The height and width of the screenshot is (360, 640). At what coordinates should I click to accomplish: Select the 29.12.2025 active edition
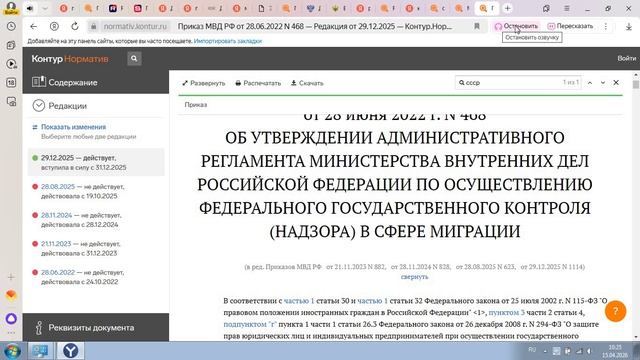[x=96, y=162]
